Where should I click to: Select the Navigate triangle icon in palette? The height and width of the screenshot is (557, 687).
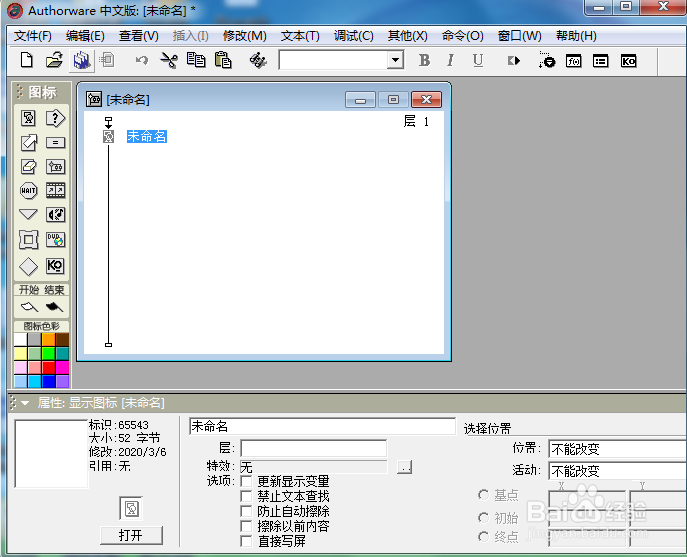tap(28, 214)
